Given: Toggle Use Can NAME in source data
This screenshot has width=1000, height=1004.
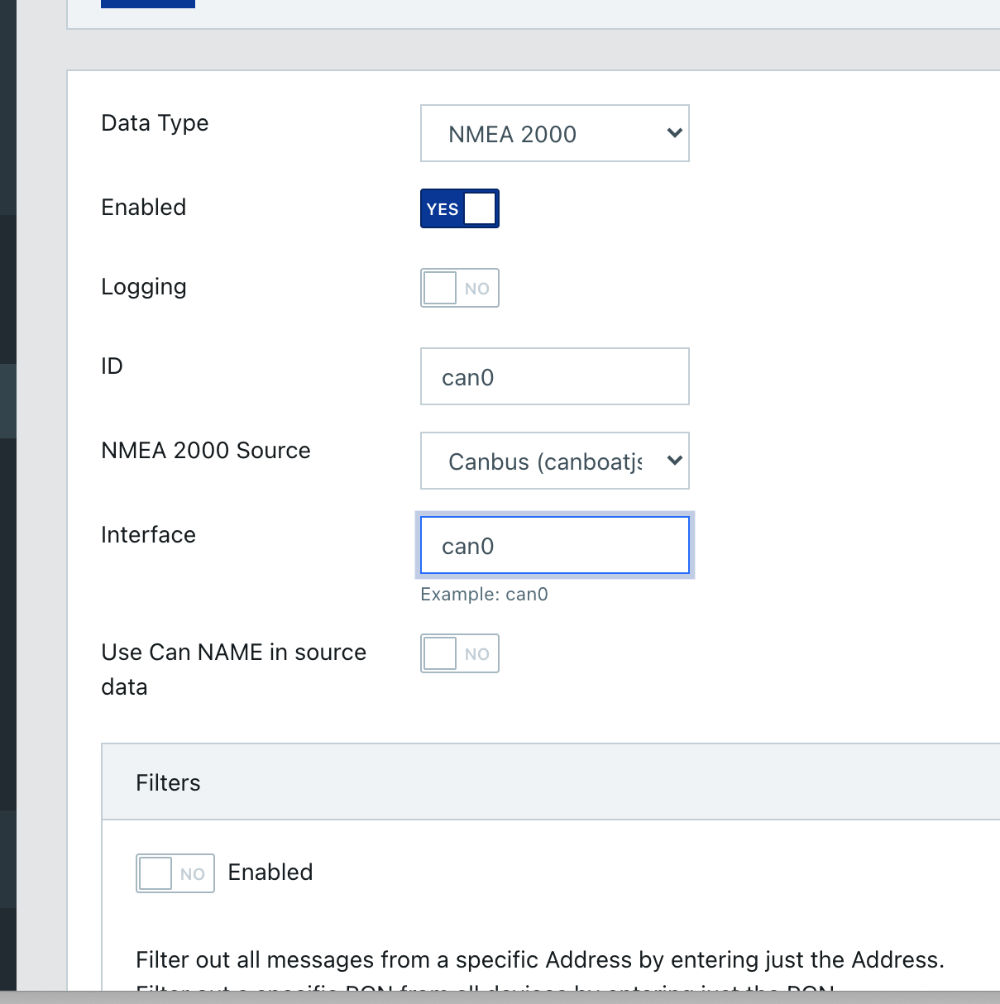Looking at the screenshot, I should [x=459, y=654].
